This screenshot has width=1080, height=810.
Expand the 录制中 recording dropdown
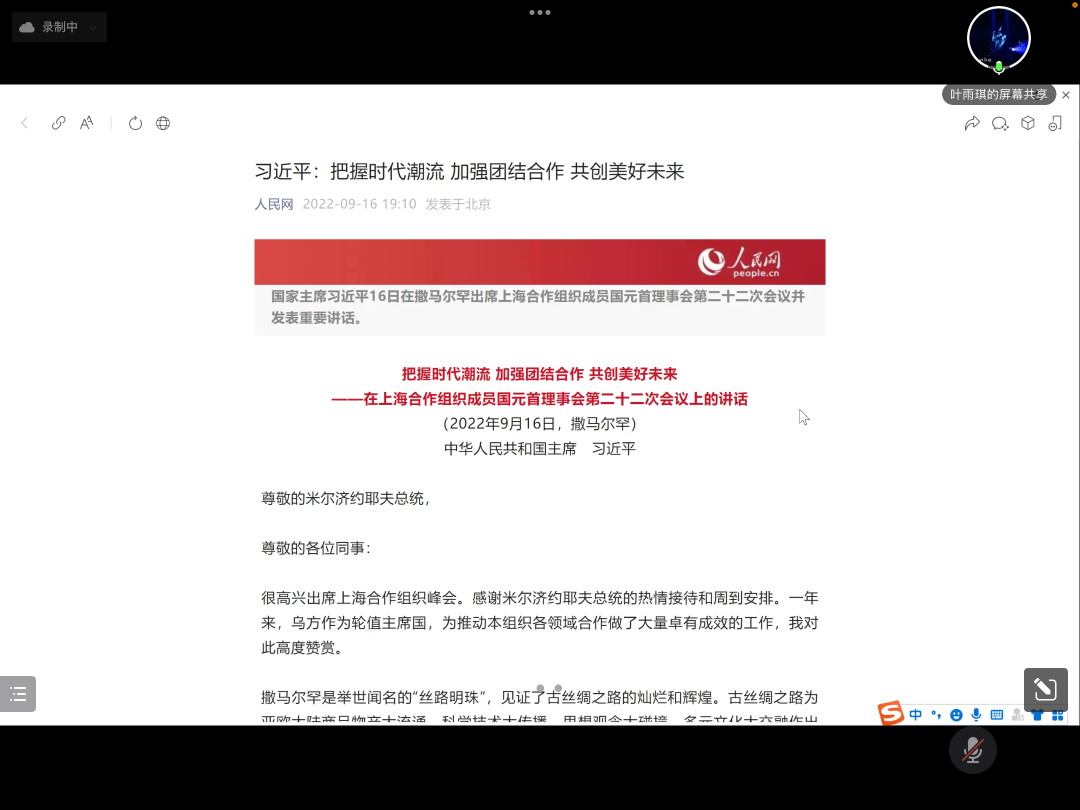[93, 28]
